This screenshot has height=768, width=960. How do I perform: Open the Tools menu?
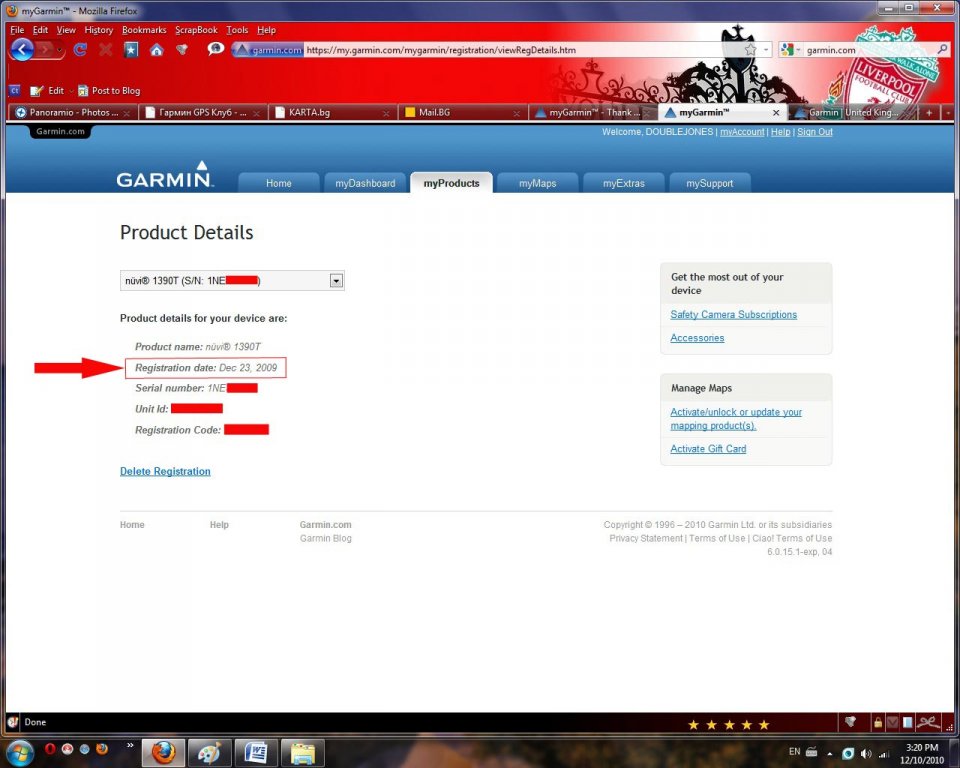pyautogui.click(x=237, y=30)
